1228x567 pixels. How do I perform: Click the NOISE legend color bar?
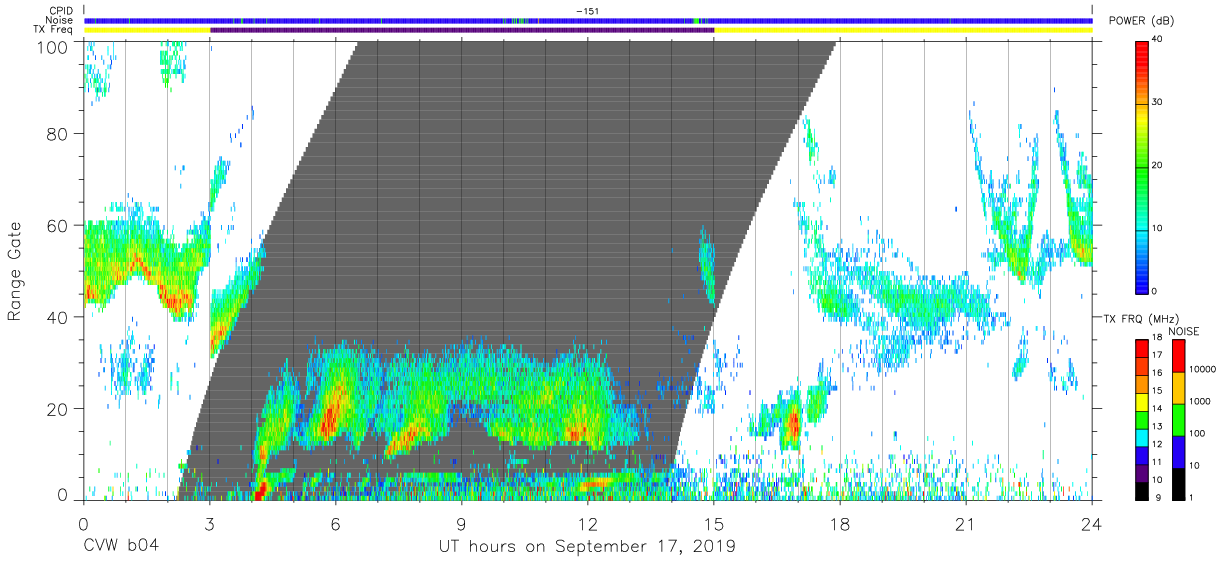pos(1177,418)
